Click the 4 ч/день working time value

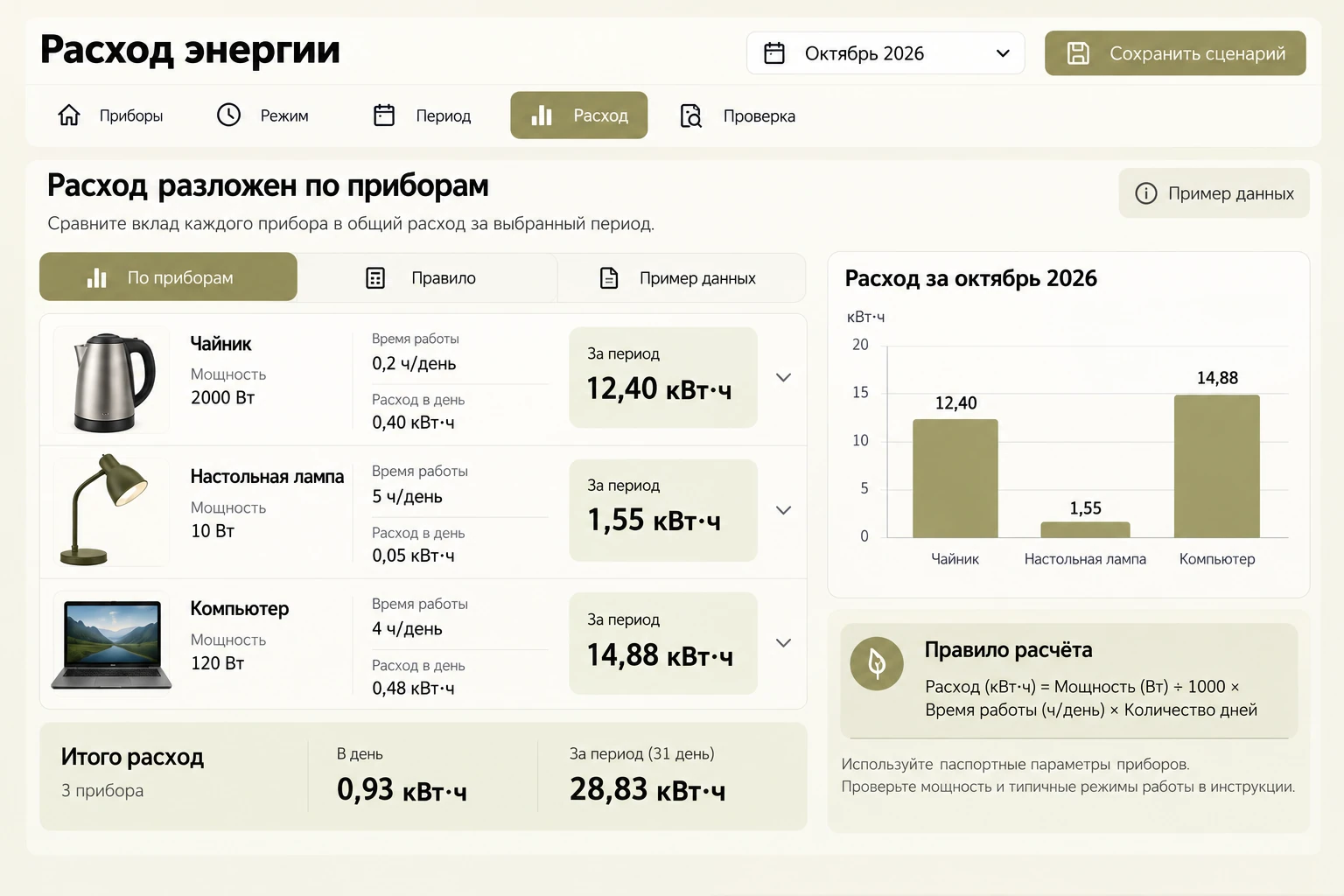click(x=407, y=629)
